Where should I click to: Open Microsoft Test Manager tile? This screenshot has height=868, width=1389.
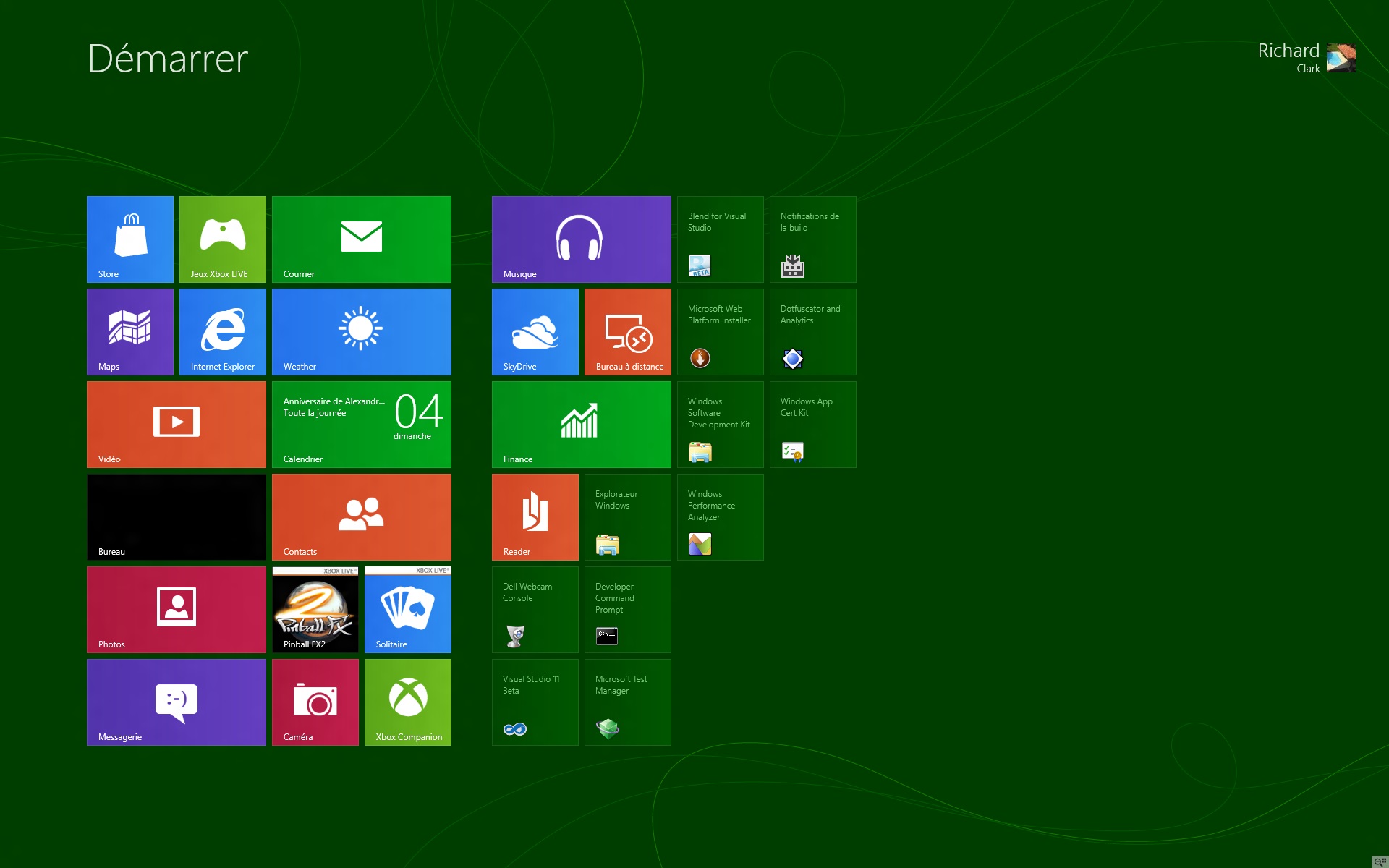pos(628,702)
